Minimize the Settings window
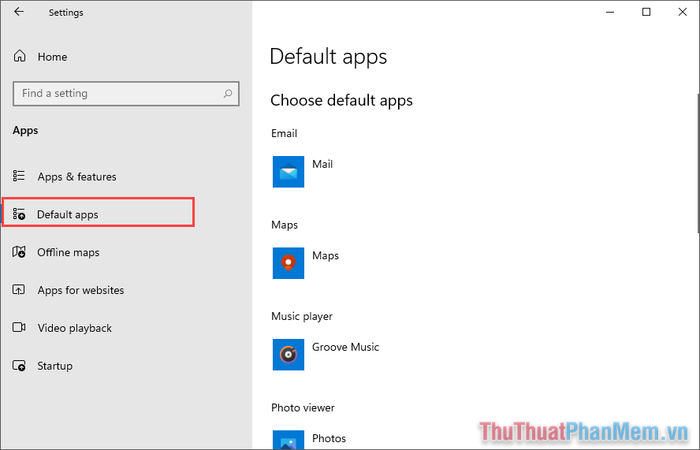Image resolution: width=700 pixels, height=450 pixels. [x=610, y=12]
